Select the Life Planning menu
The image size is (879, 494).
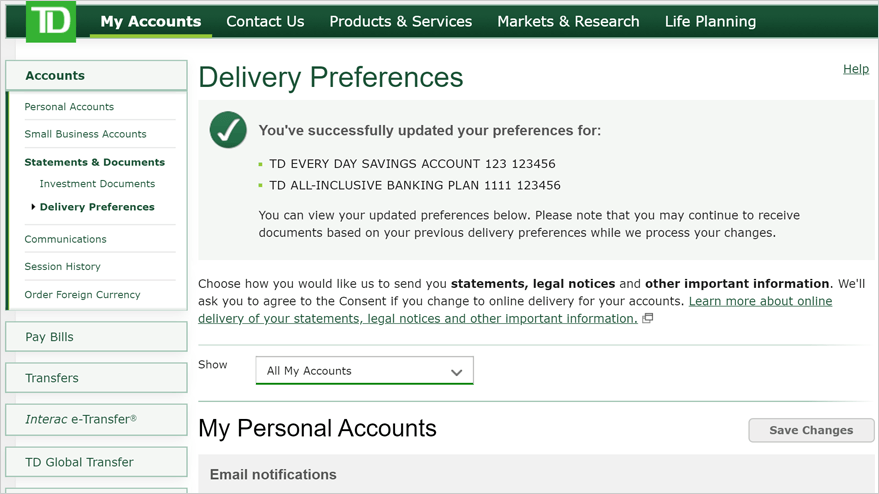pos(710,21)
